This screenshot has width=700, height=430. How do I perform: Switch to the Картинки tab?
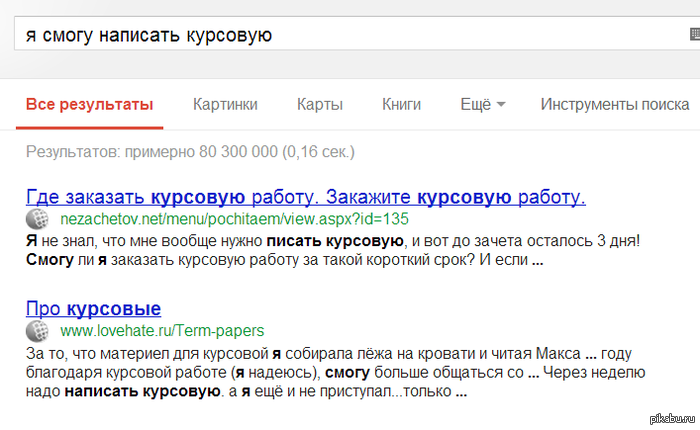coord(225,104)
